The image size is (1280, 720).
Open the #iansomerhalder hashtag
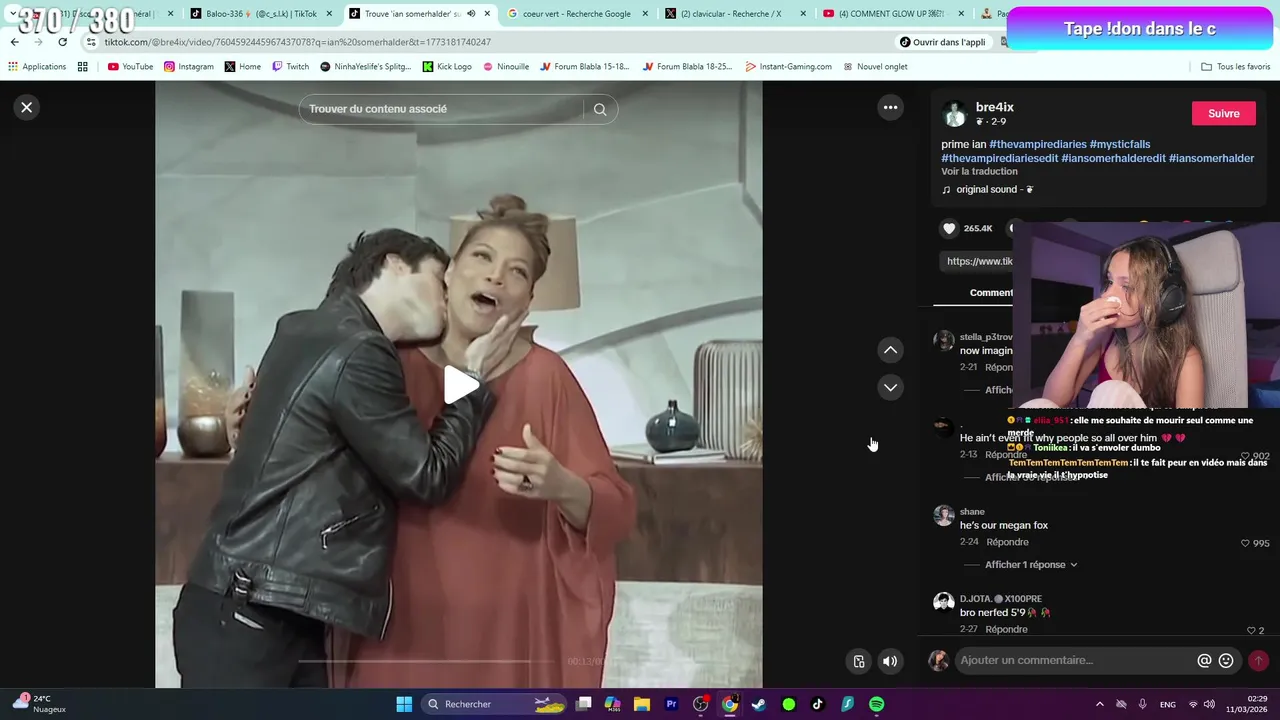pyautogui.click(x=1211, y=158)
